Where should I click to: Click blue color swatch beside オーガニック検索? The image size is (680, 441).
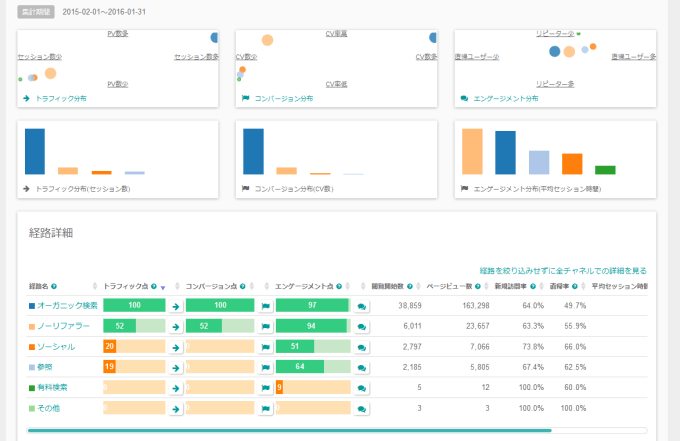[x=32, y=305]
